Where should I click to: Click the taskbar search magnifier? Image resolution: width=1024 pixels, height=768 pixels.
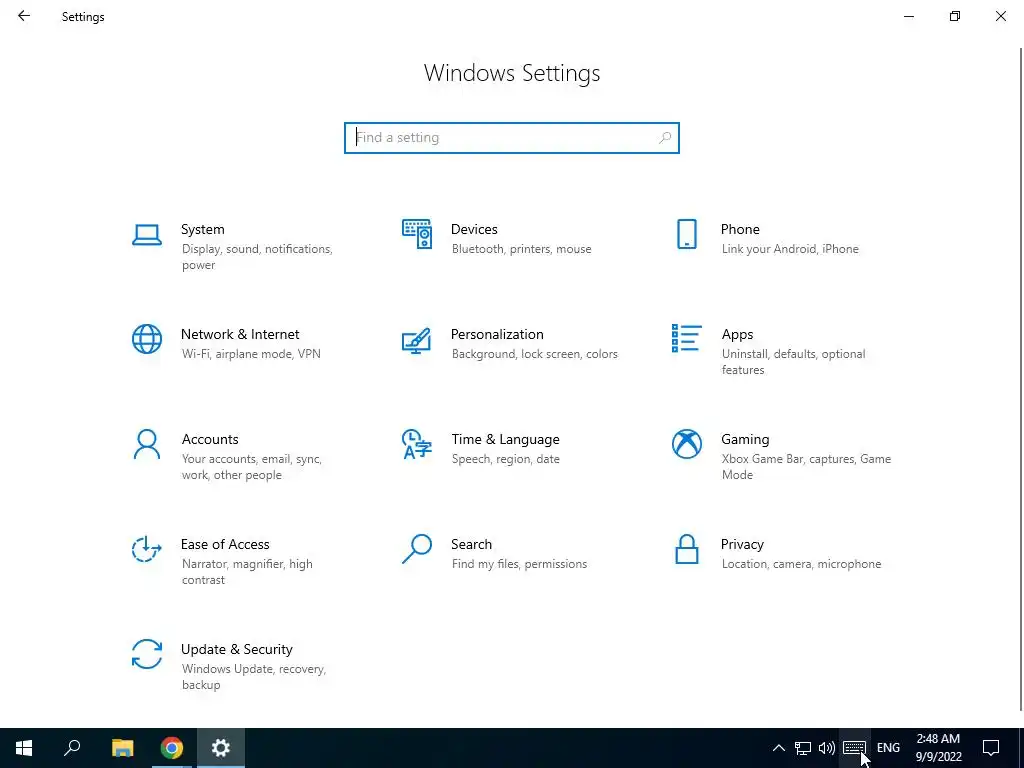pos(72,748)
